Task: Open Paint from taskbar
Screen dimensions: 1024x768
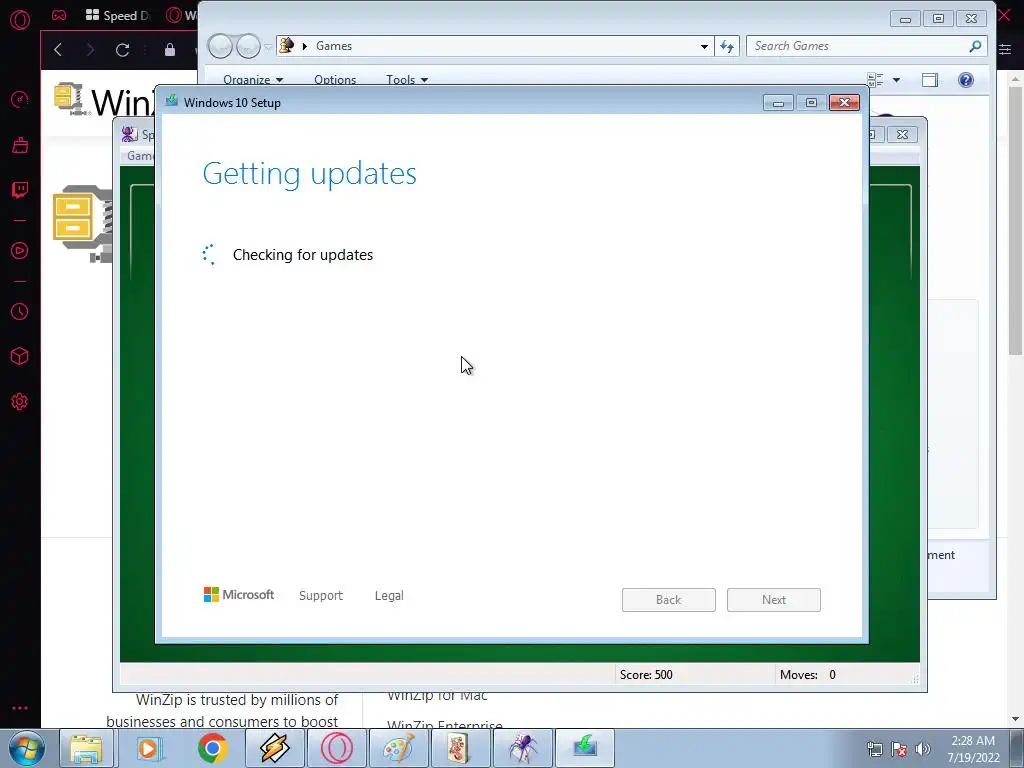Action: click(398, 748)
